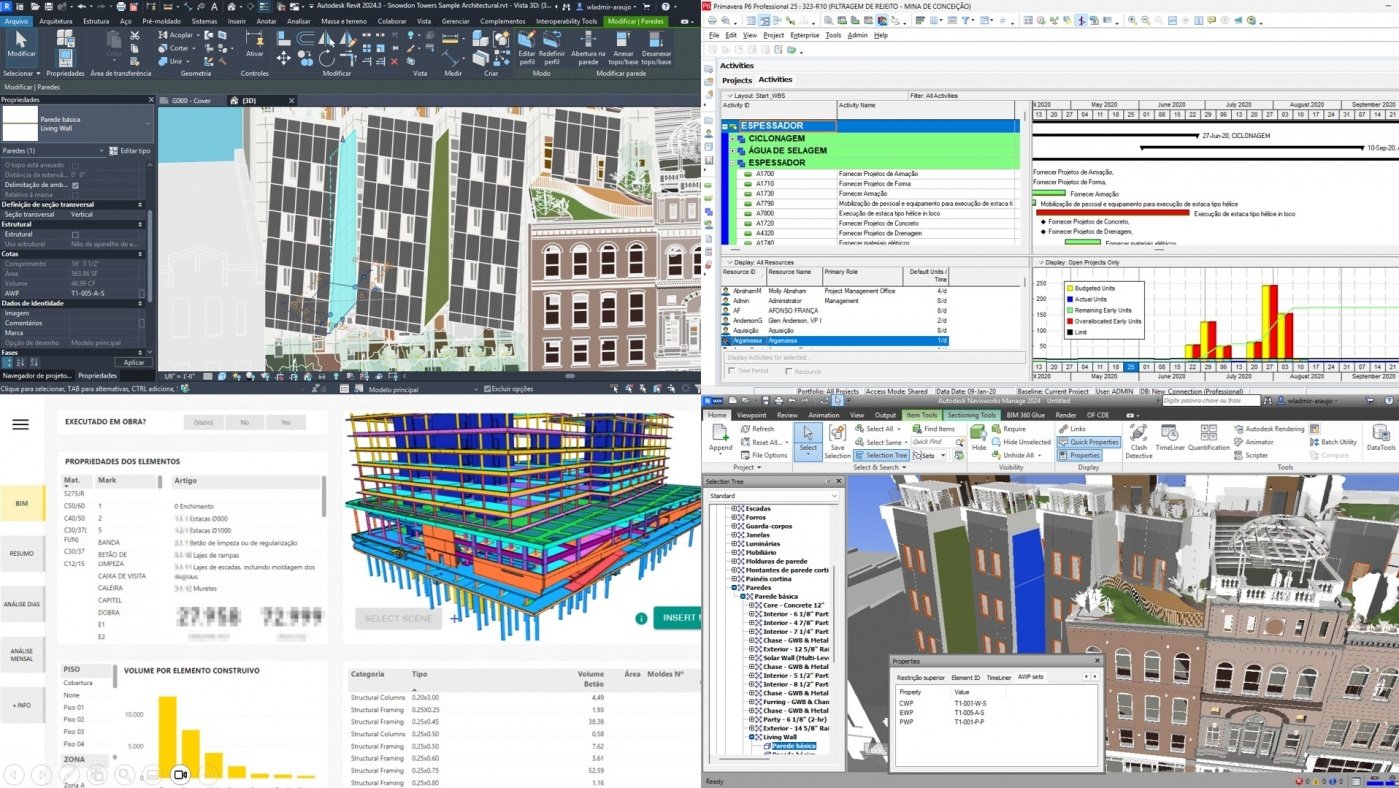Screen dimensions: 1399x788
Task: Switch to the G000 - Cover view tab
Action: tap(190, 101)
